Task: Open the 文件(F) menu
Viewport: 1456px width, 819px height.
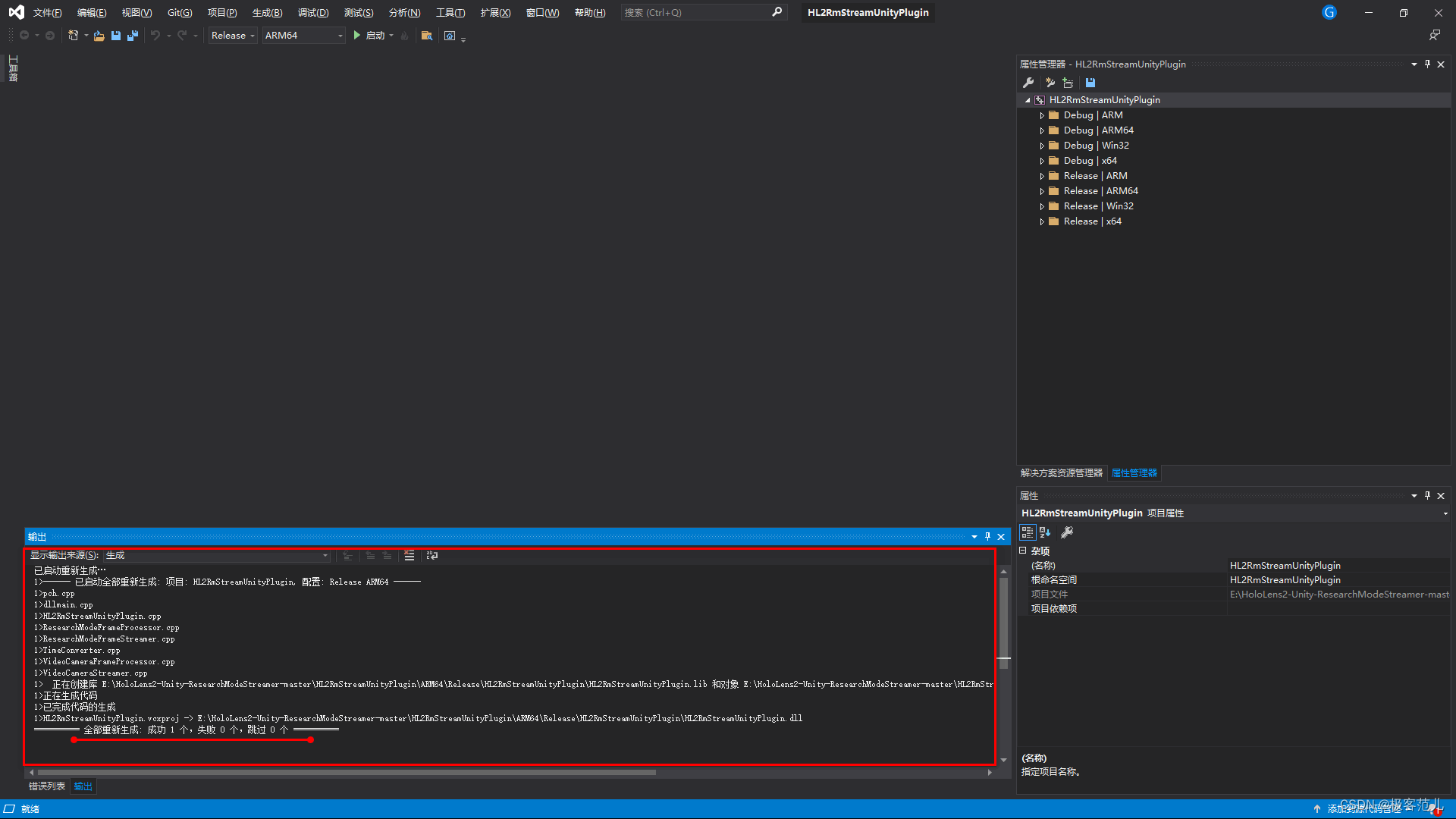Action: point(47,13)
